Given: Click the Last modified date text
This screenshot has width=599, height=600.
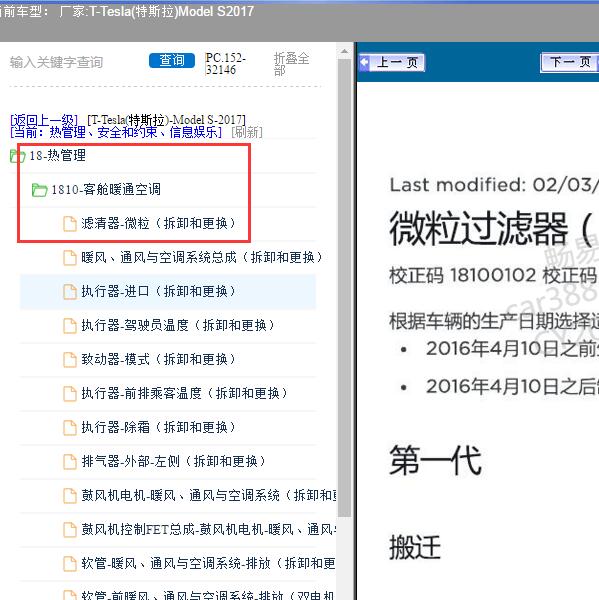Looking at the screenshot, I should tap(494, 185).
